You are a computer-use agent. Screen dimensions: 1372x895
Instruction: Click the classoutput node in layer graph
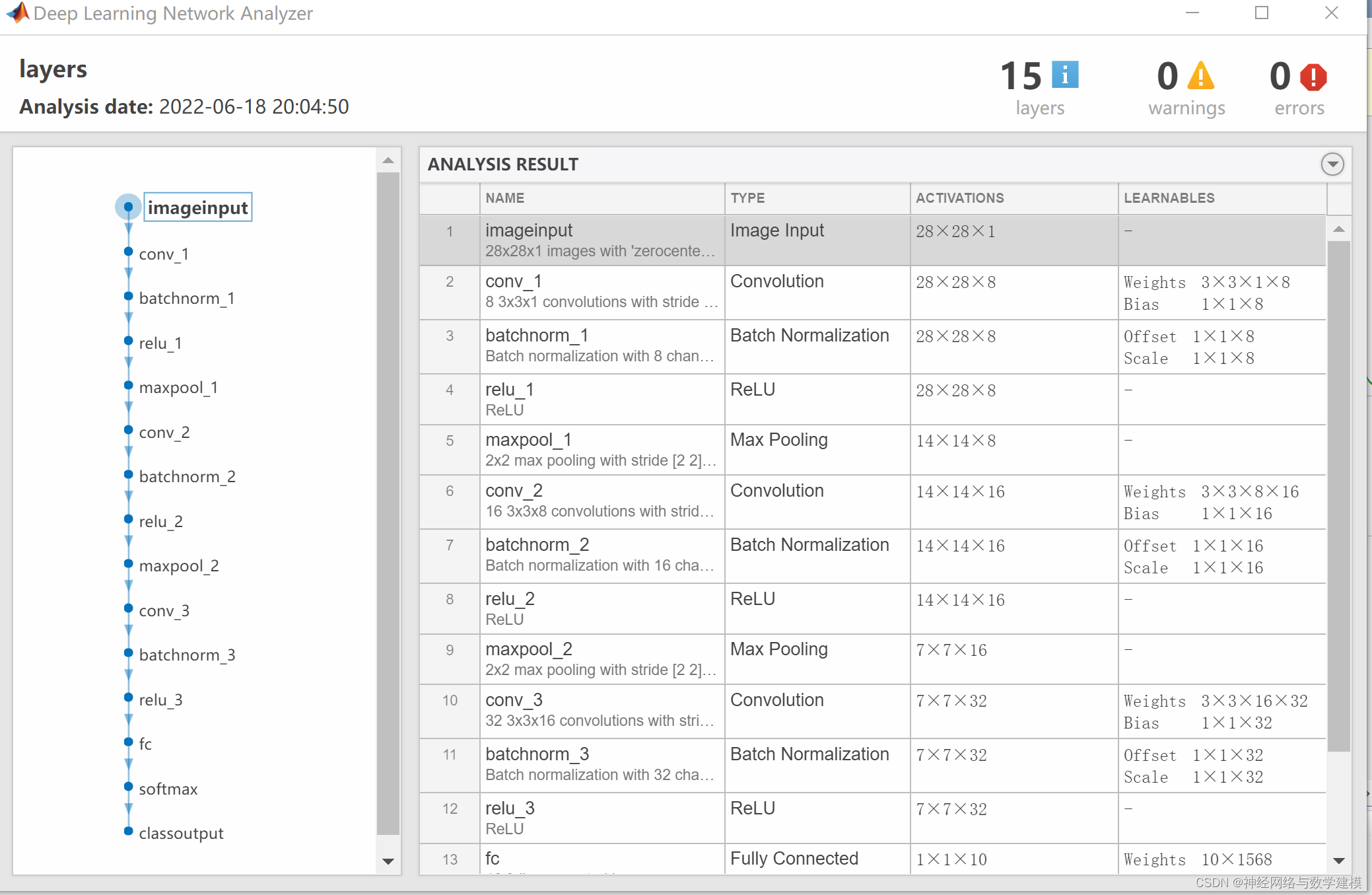181,833
